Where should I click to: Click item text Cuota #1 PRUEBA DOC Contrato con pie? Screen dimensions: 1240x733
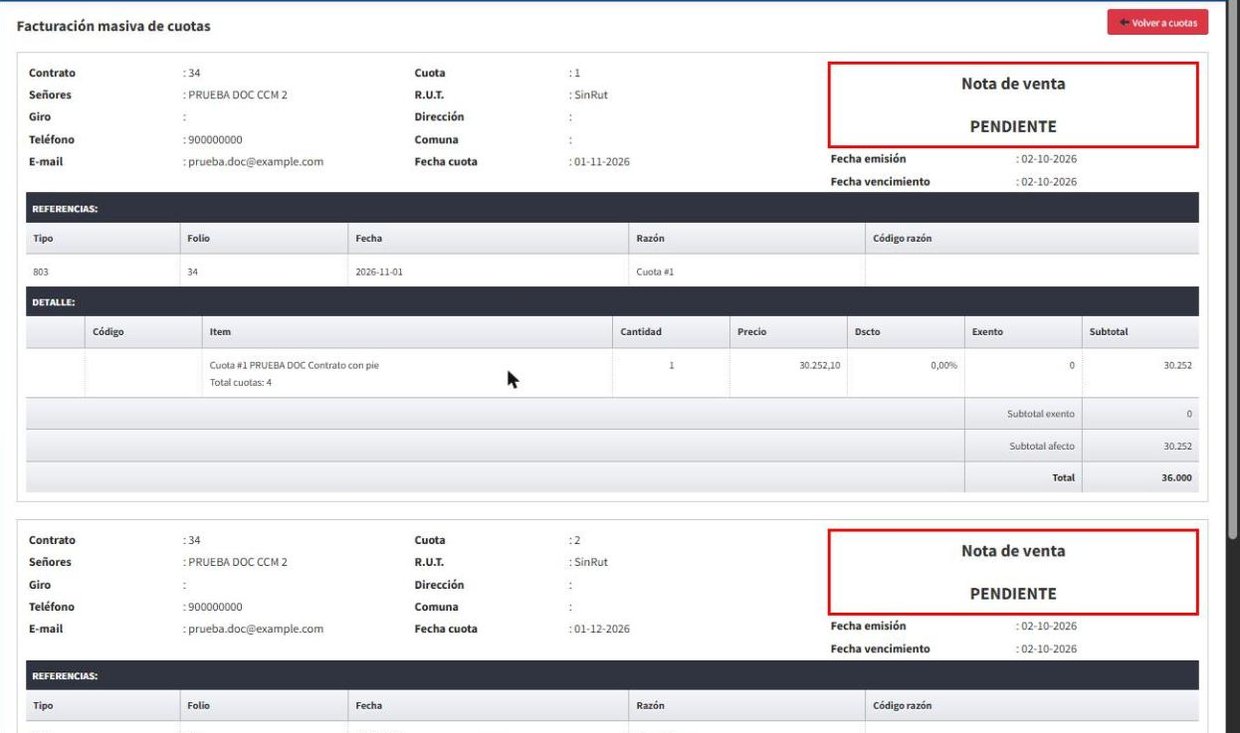(294, 365)
